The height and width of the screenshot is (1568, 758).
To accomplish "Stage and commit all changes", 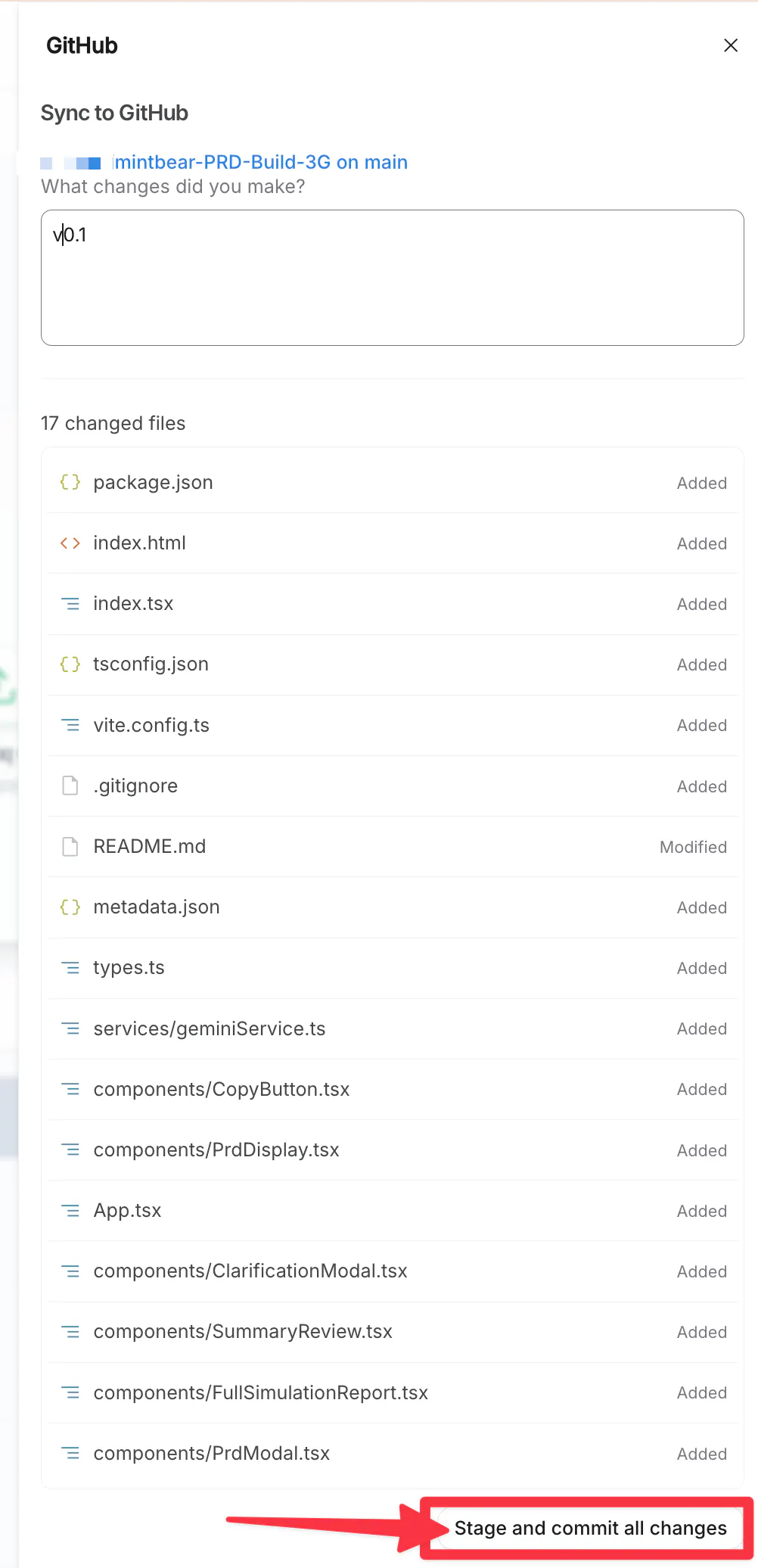I will coord(590,1528).
